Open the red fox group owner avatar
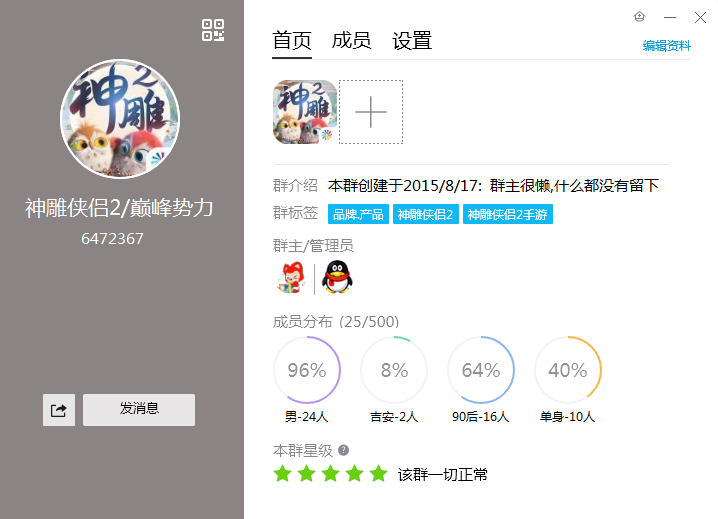The height and width of the screenshot is (519, 718). [x=291, y=278]
